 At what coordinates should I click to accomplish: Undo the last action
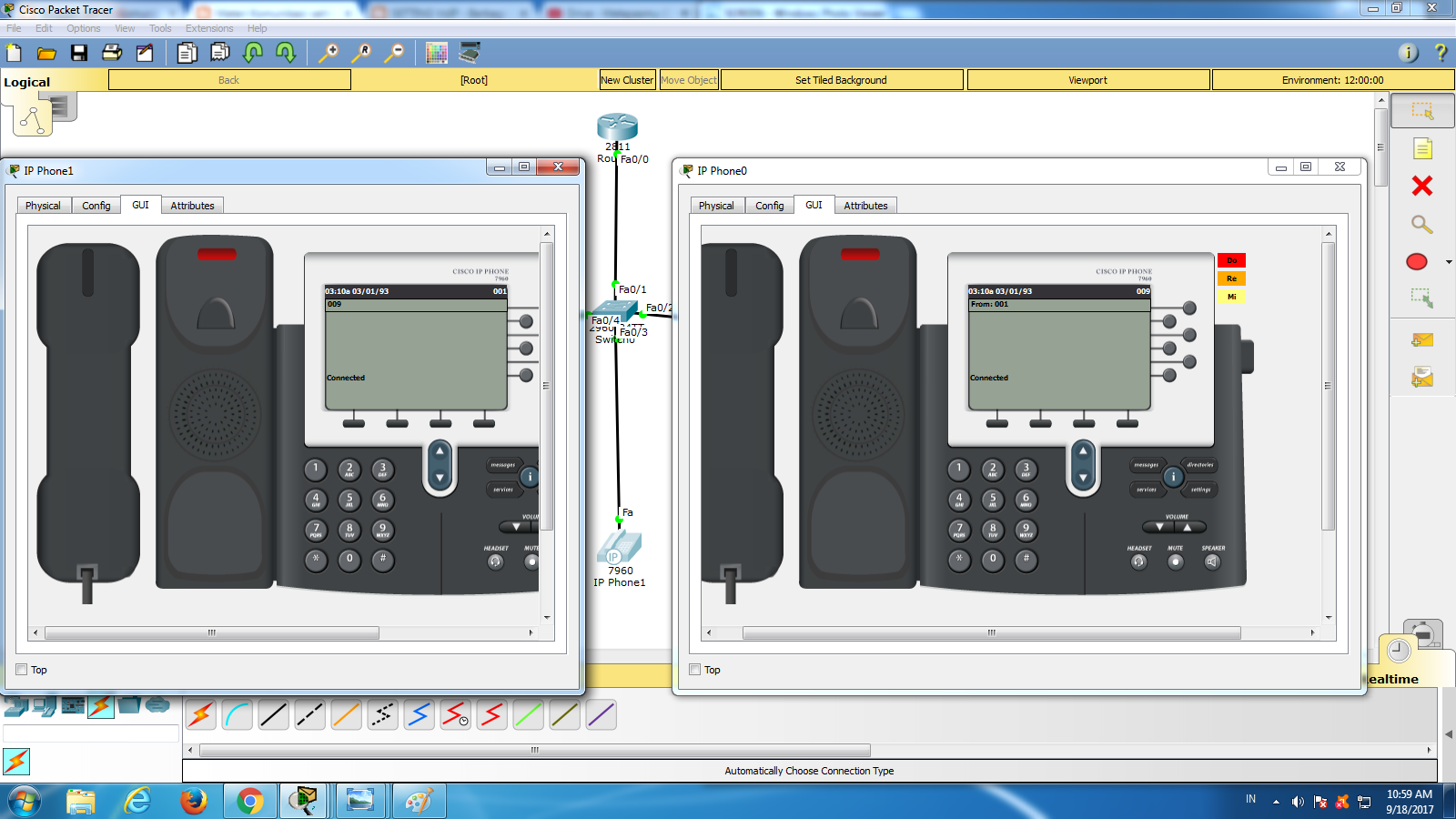pos(253,53)
